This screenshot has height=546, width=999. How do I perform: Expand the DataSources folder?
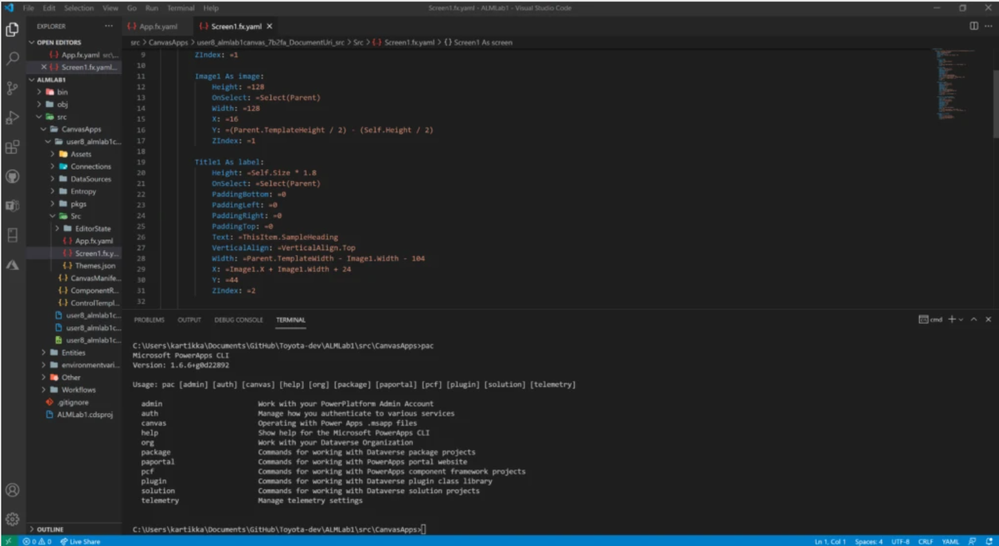tap(90, 179)
